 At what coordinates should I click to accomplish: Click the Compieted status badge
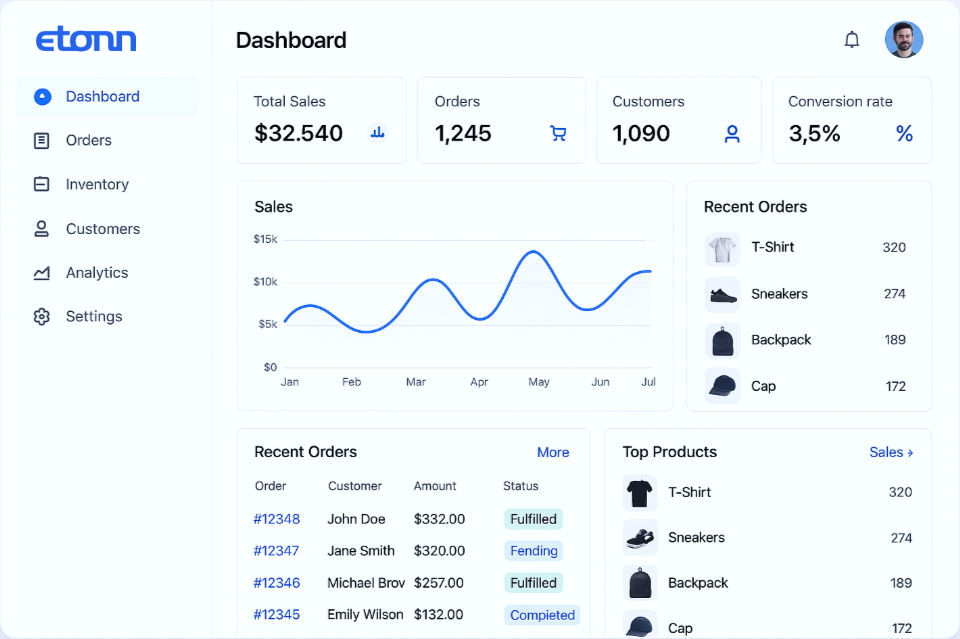(x=542, y=615)
